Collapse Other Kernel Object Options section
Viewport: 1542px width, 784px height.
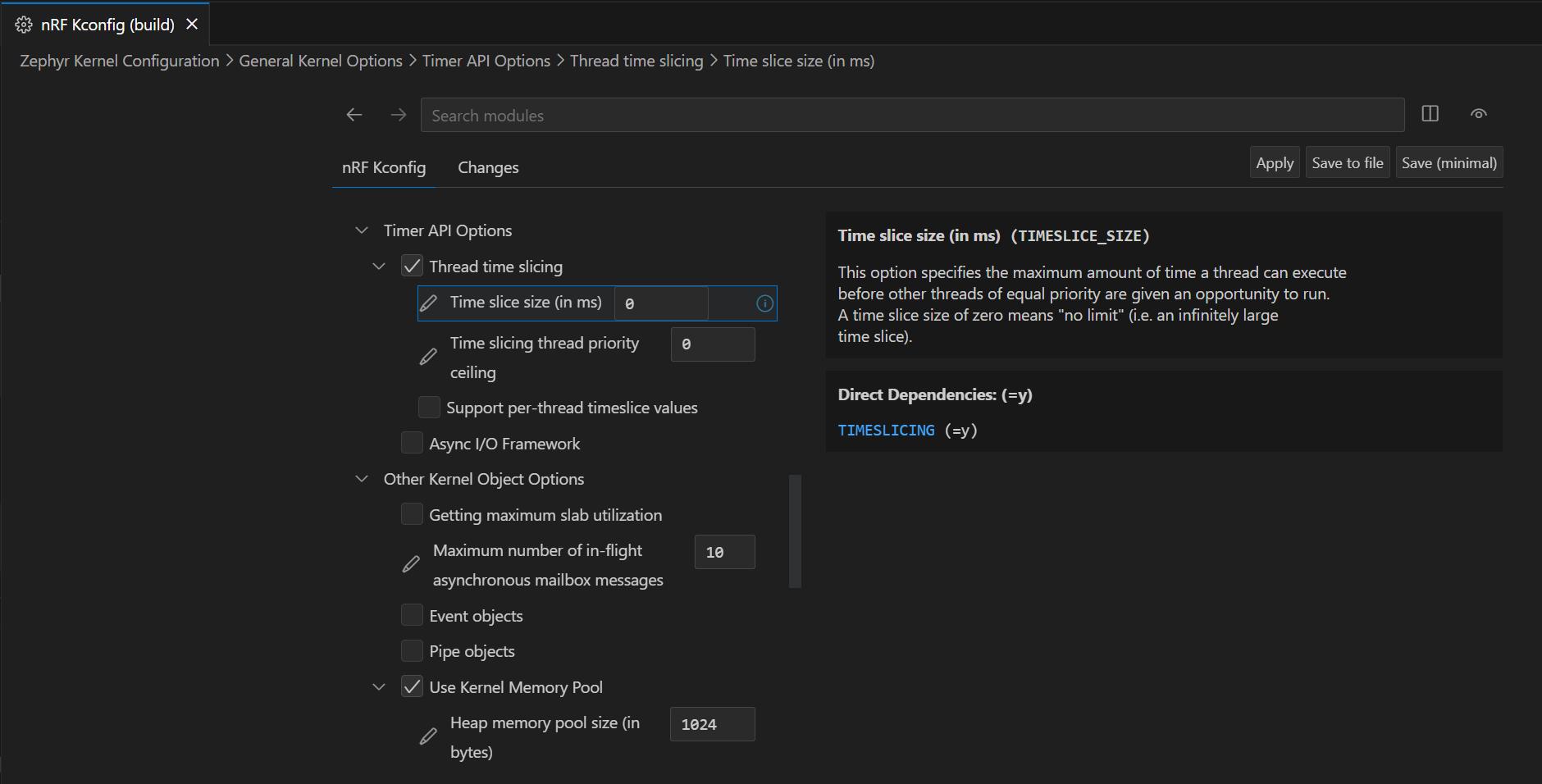(x=362, y=479)
